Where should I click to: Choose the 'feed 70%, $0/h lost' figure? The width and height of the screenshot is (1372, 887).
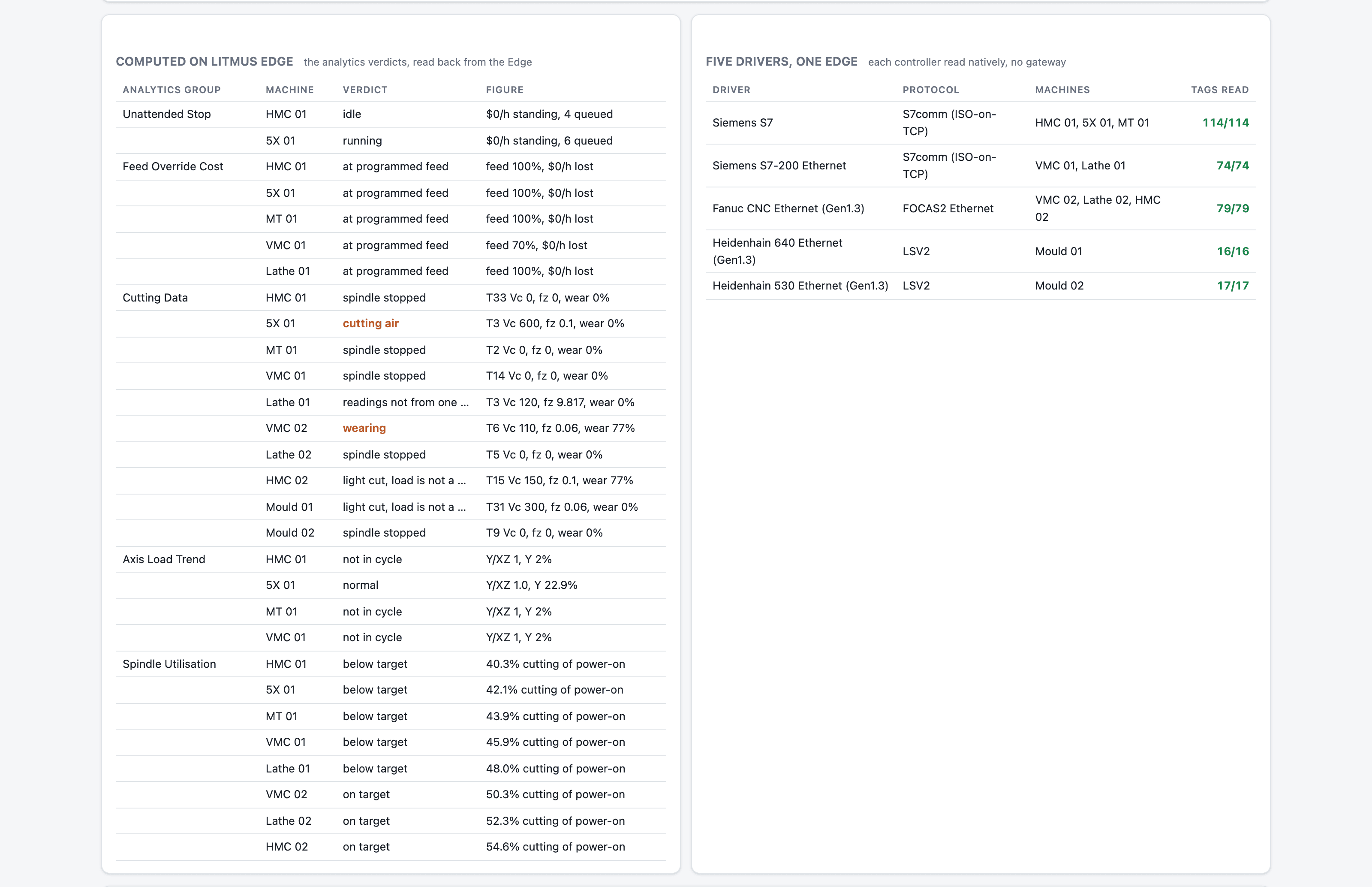[536, 245]
